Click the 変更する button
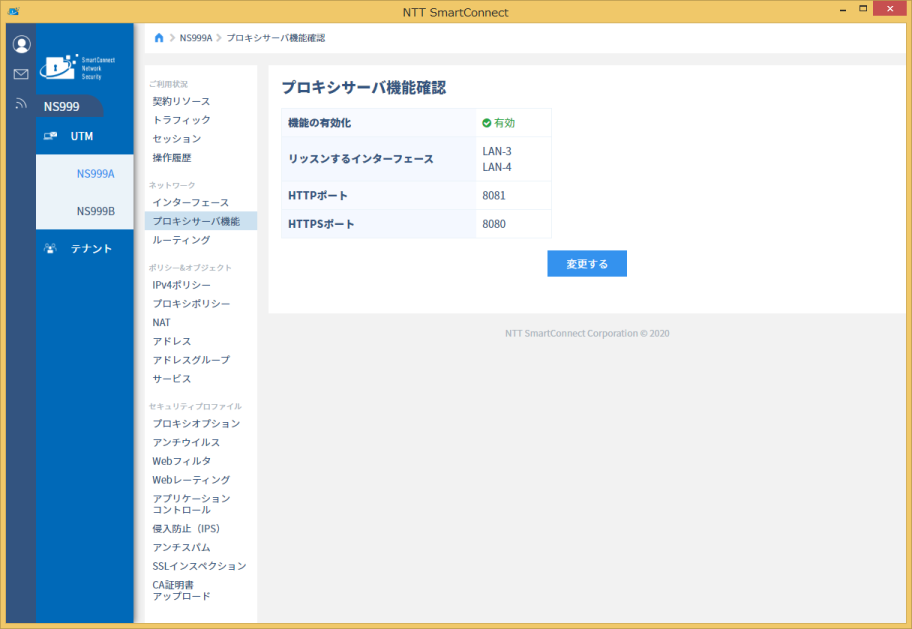 click(x=587, y=264)
